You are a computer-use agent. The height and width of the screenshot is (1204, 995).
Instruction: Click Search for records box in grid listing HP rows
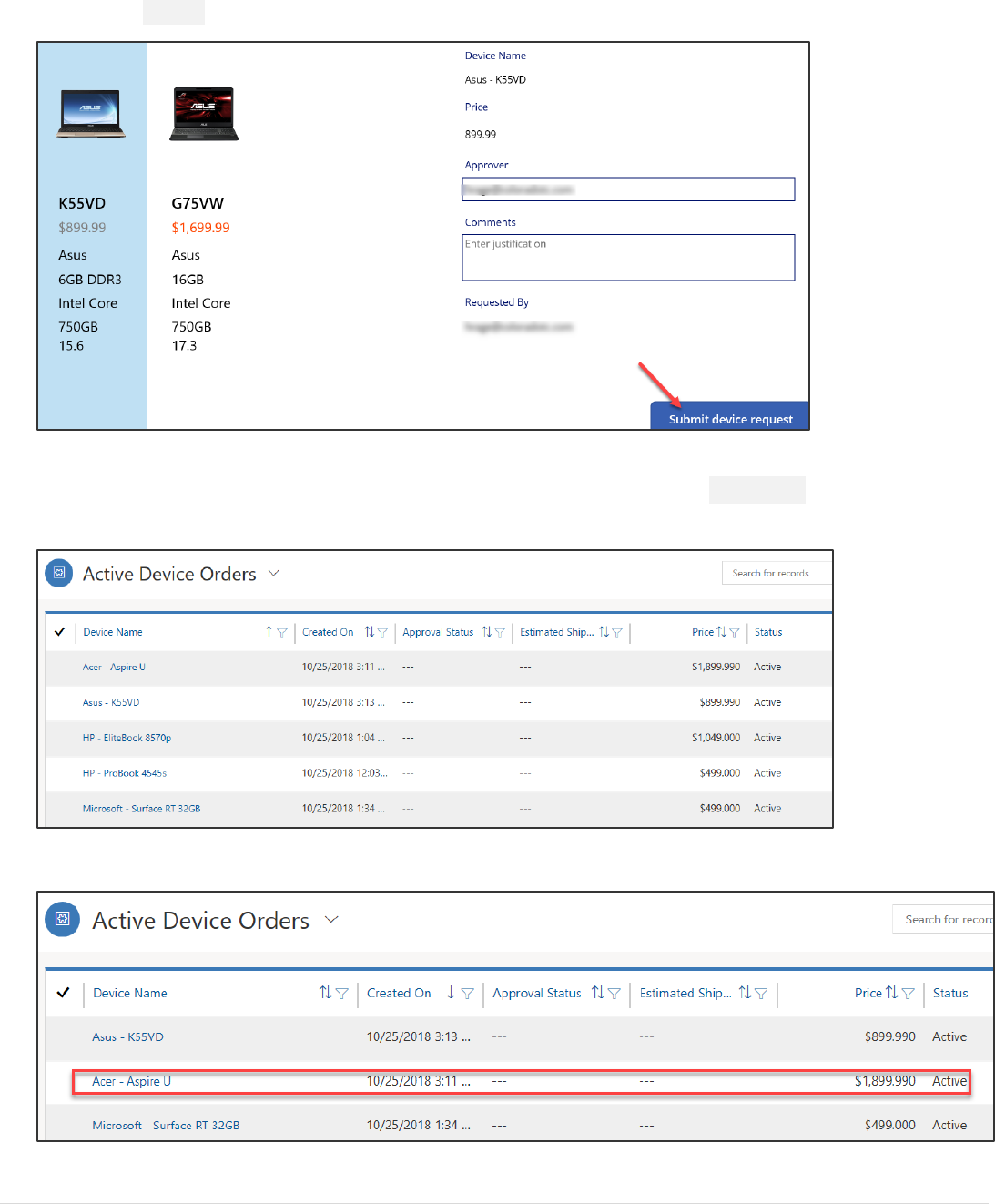click(x=777, y=573)
